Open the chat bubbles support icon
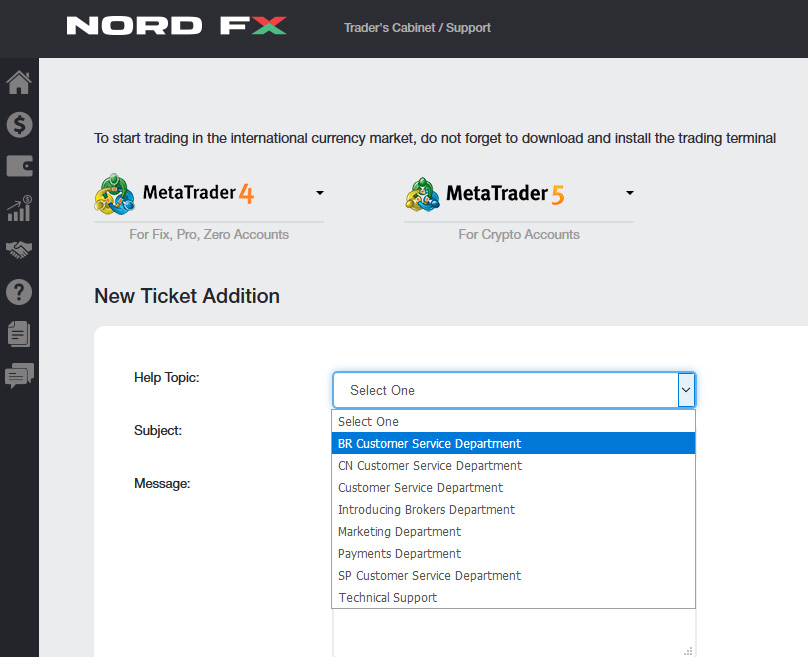The height and width of the screenshot is (657, 808). tap(19, 376)
